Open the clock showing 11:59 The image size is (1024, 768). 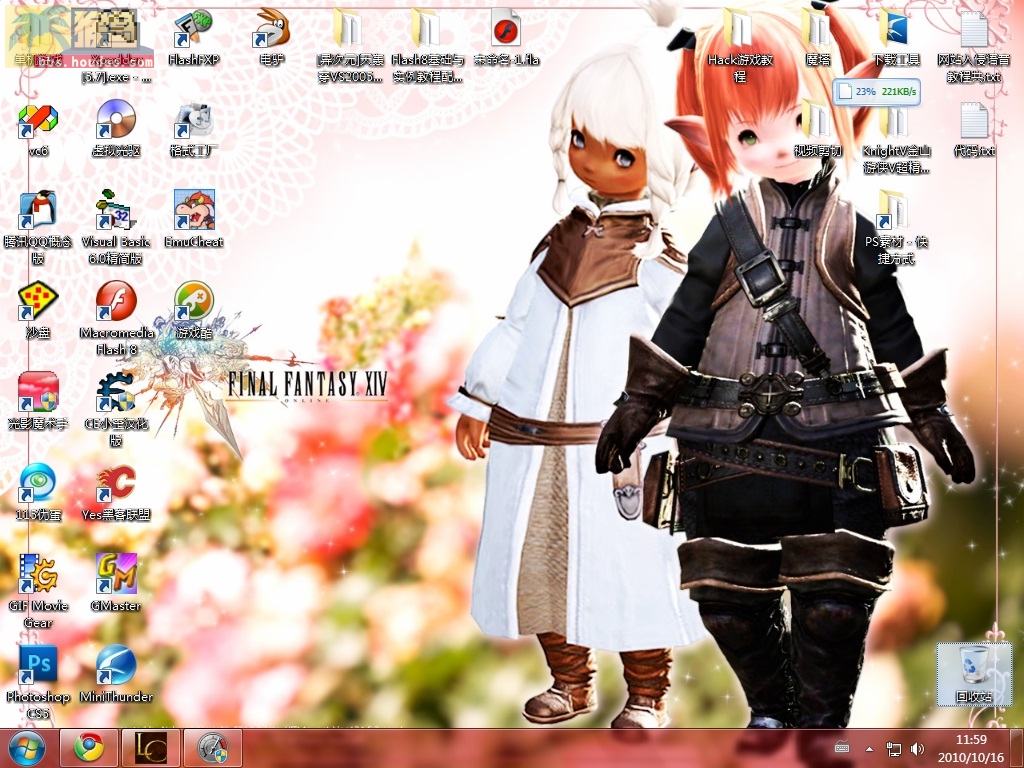[x=971, y=748]
